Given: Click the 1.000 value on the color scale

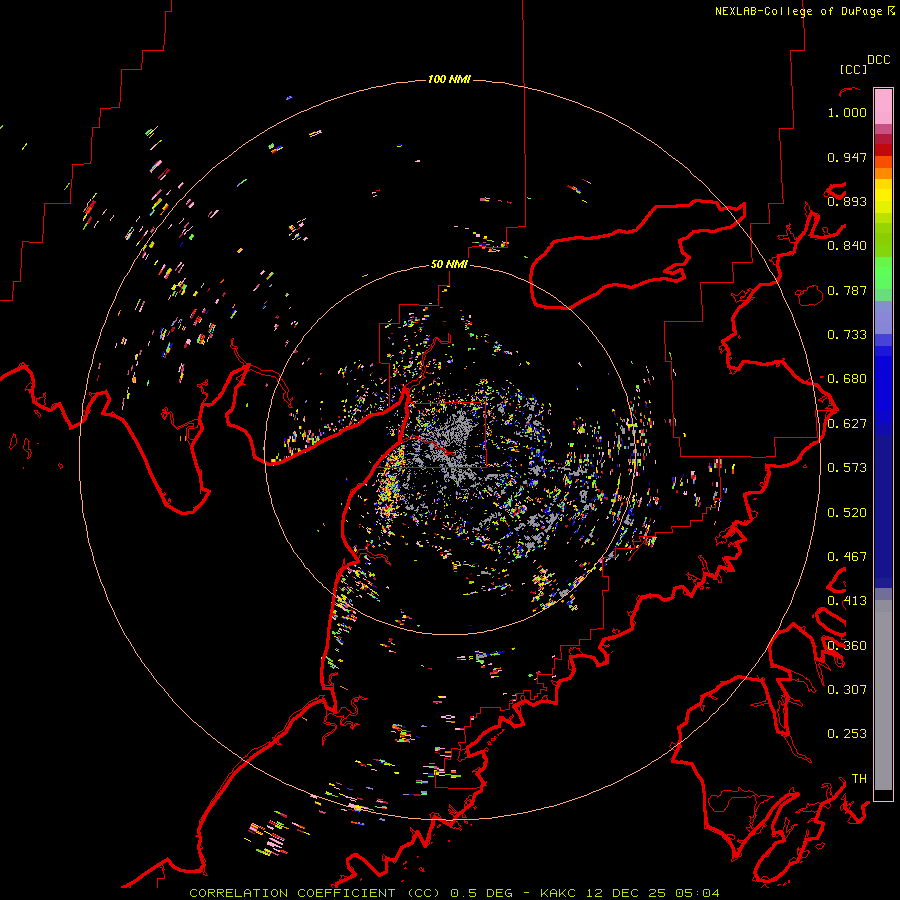Looking at the screenshot, I should click(847, 112).
